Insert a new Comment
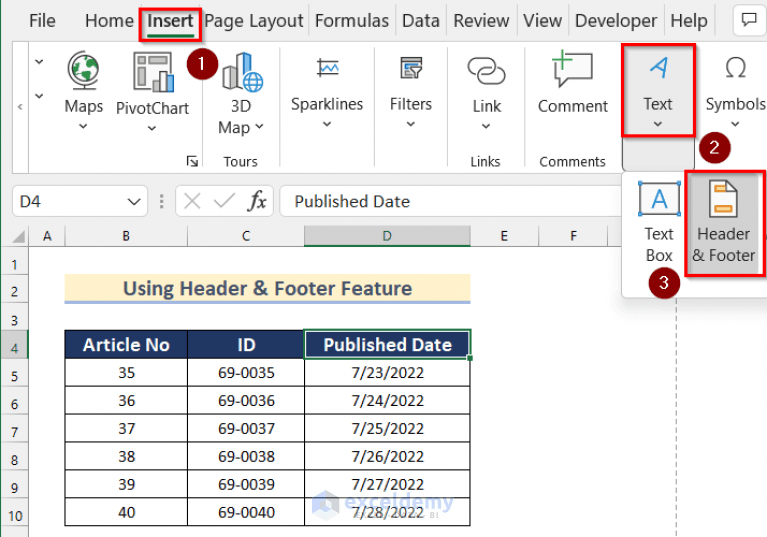 coord(572,68)
